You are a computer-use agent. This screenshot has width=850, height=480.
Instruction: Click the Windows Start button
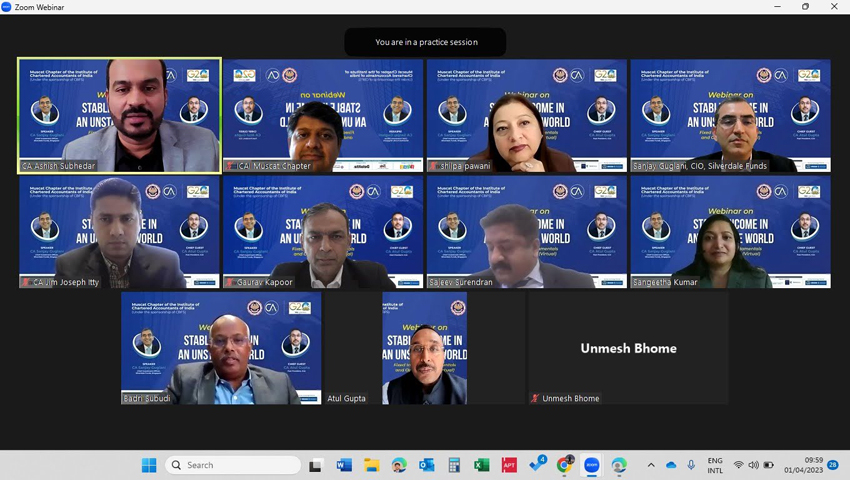pyautogui.click(x=149, y=465)
